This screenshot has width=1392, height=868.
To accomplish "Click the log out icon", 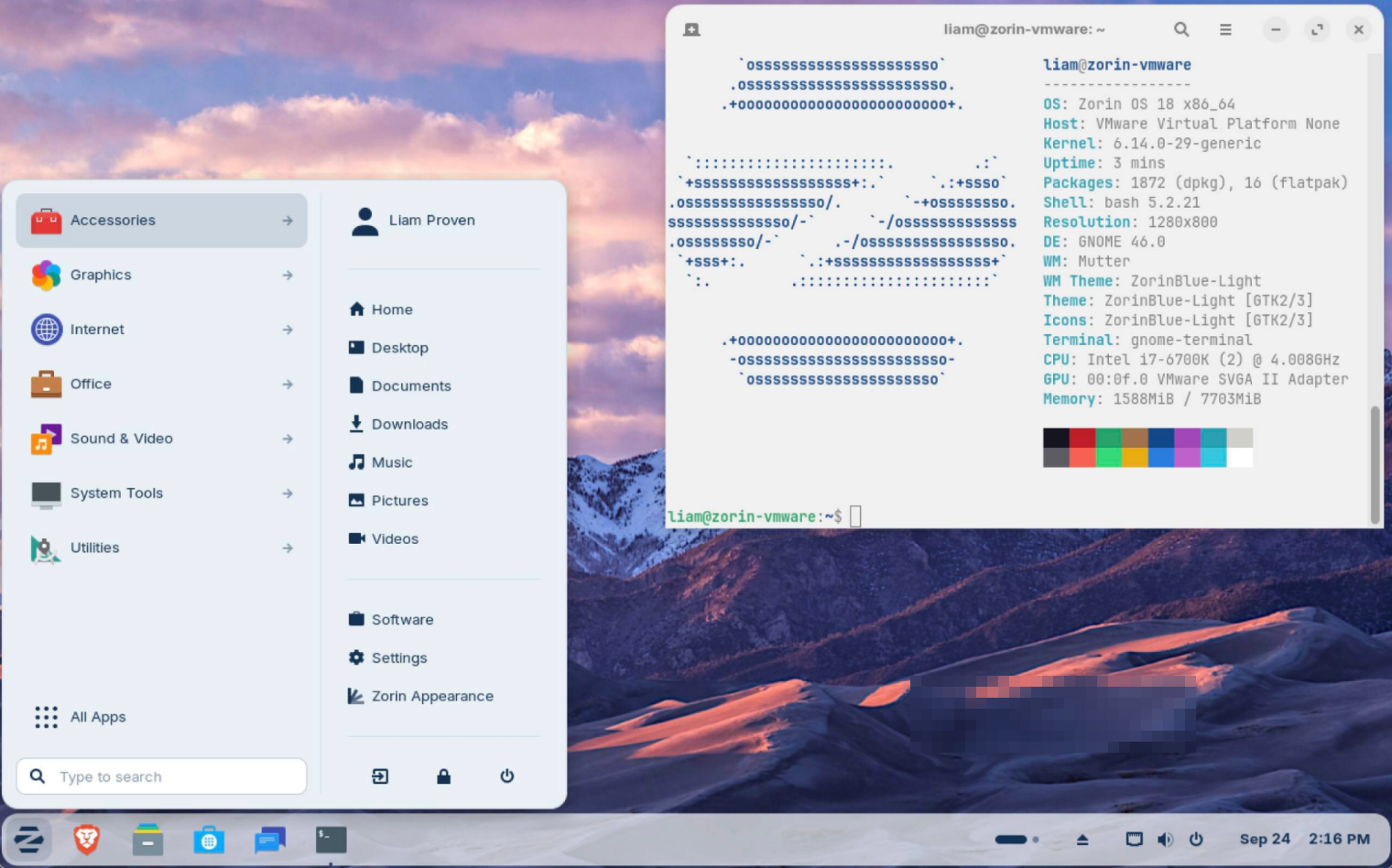I will (380, 776).
